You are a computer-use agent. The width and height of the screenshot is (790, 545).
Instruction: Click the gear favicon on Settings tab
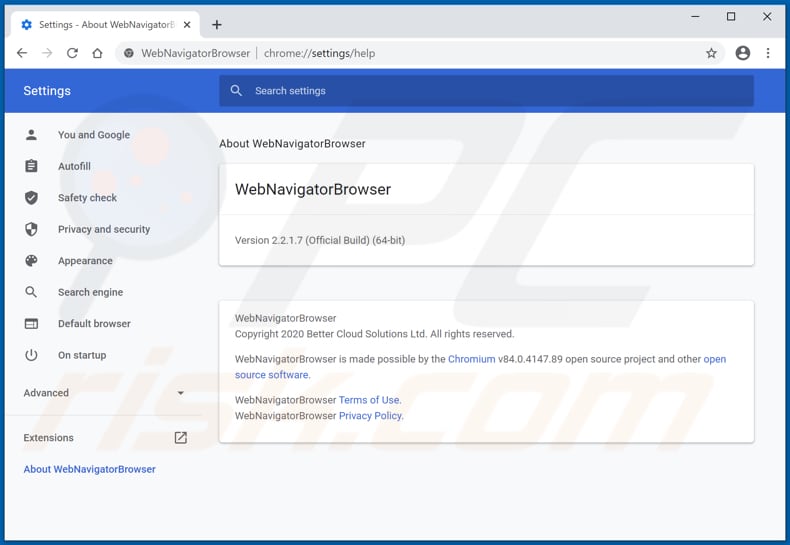coord(27,25)
